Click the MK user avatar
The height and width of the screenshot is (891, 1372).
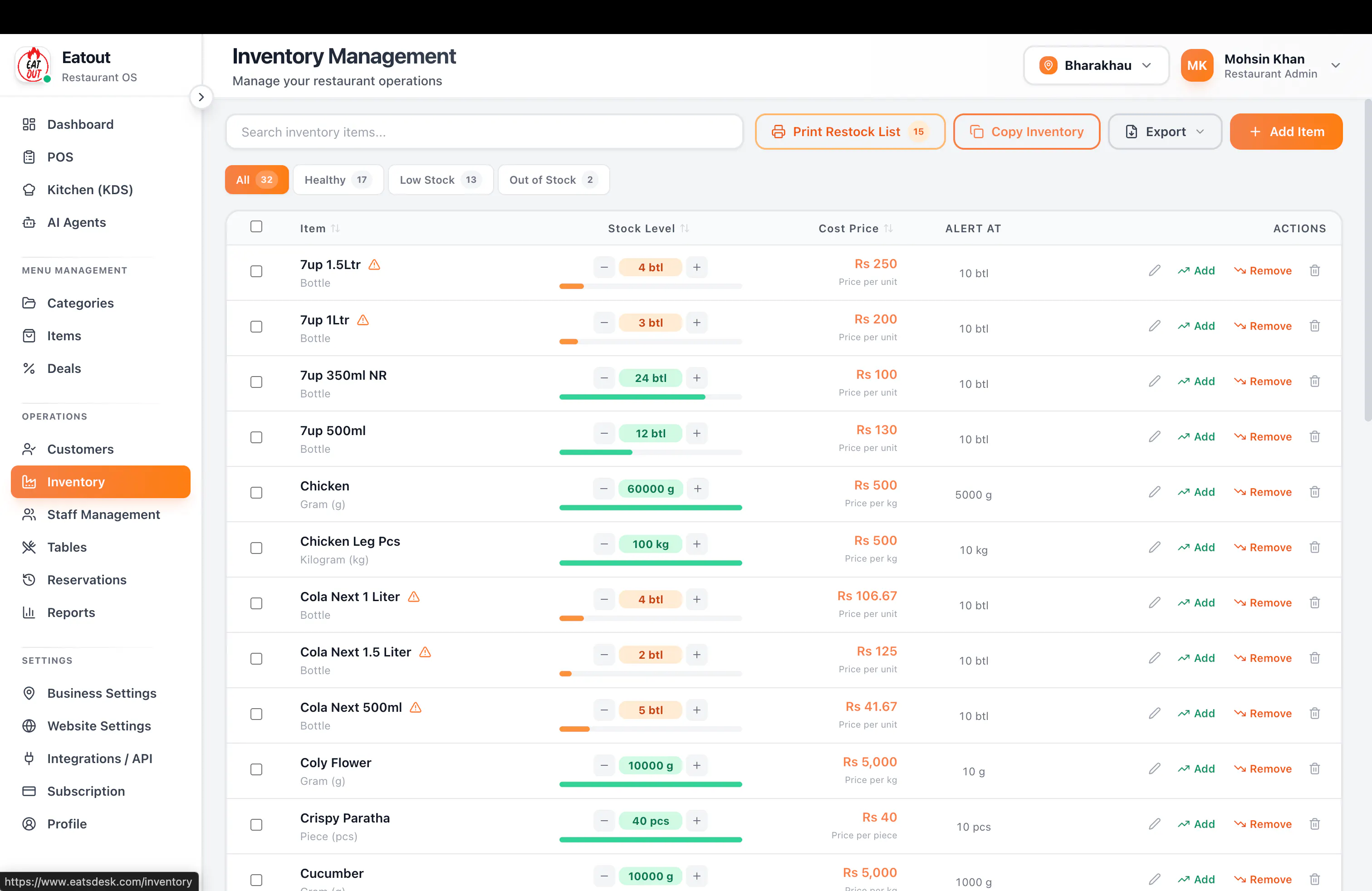1197,65
